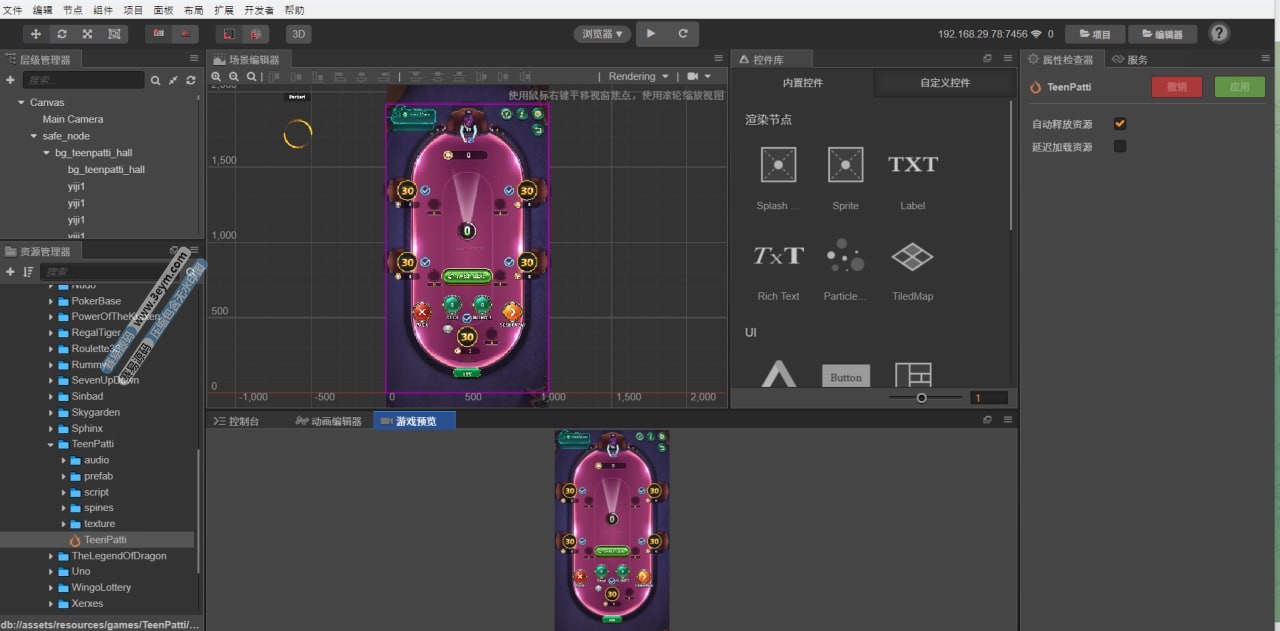Select the Rect transform tool
This screenshot has width=1280, height=631.
point(114,34)
